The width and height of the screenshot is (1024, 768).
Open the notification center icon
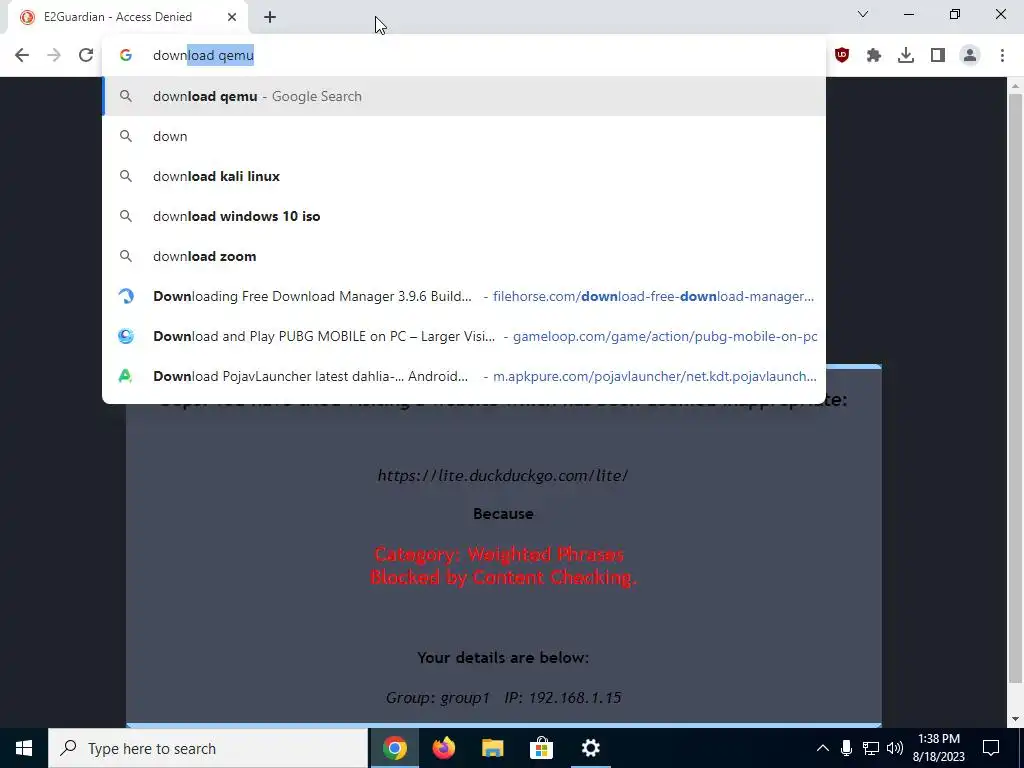[x=991, y=748]
